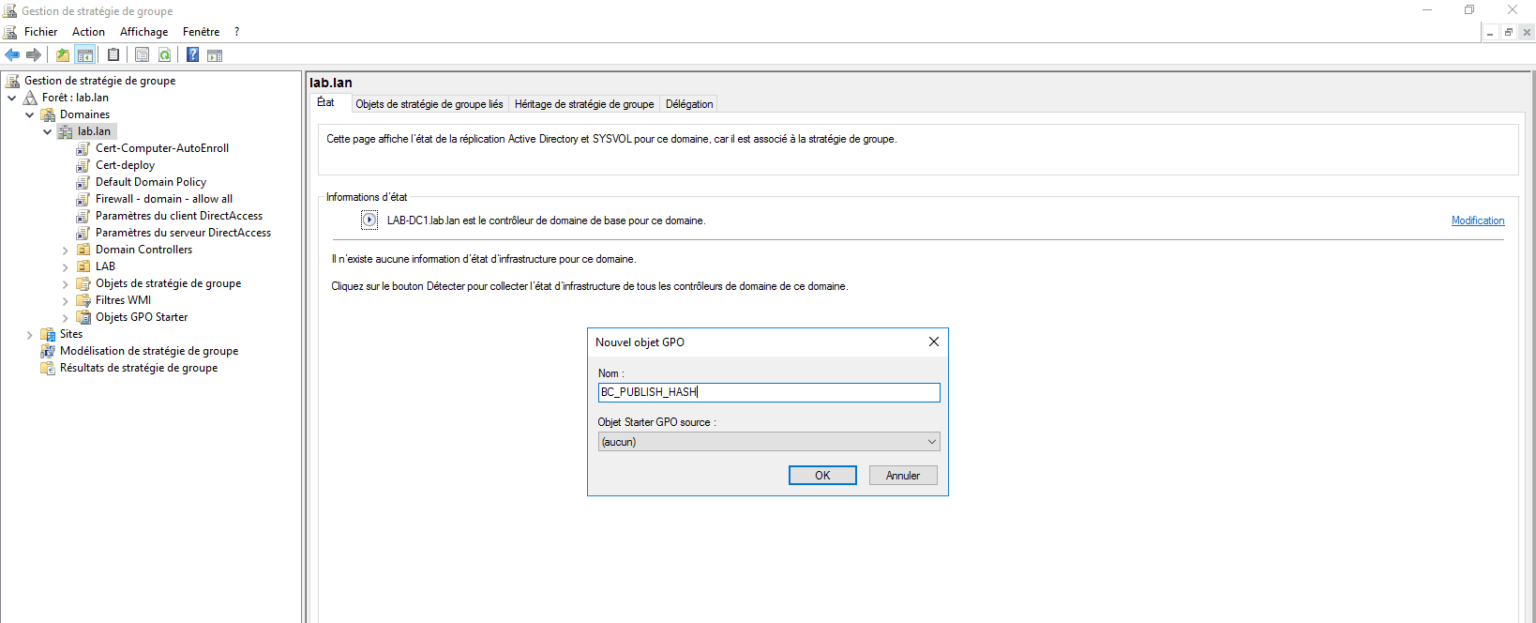The image size is (1536, 623).
Task: Select the Default Domain Policy GPO
Action: pyautogui.click(x=150, y=182)
